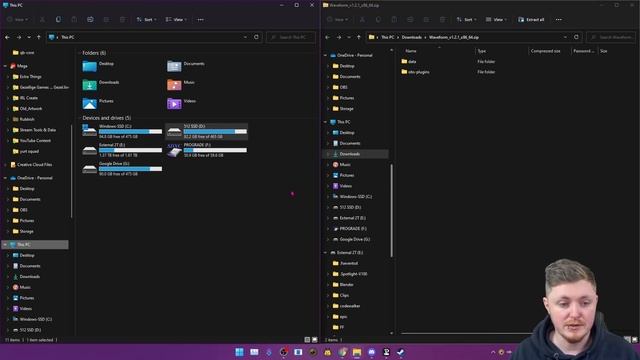Screen dimensions: 640x360
Task: Collapse the Devices and drives (5) group
Action: [x=79, y=118]
